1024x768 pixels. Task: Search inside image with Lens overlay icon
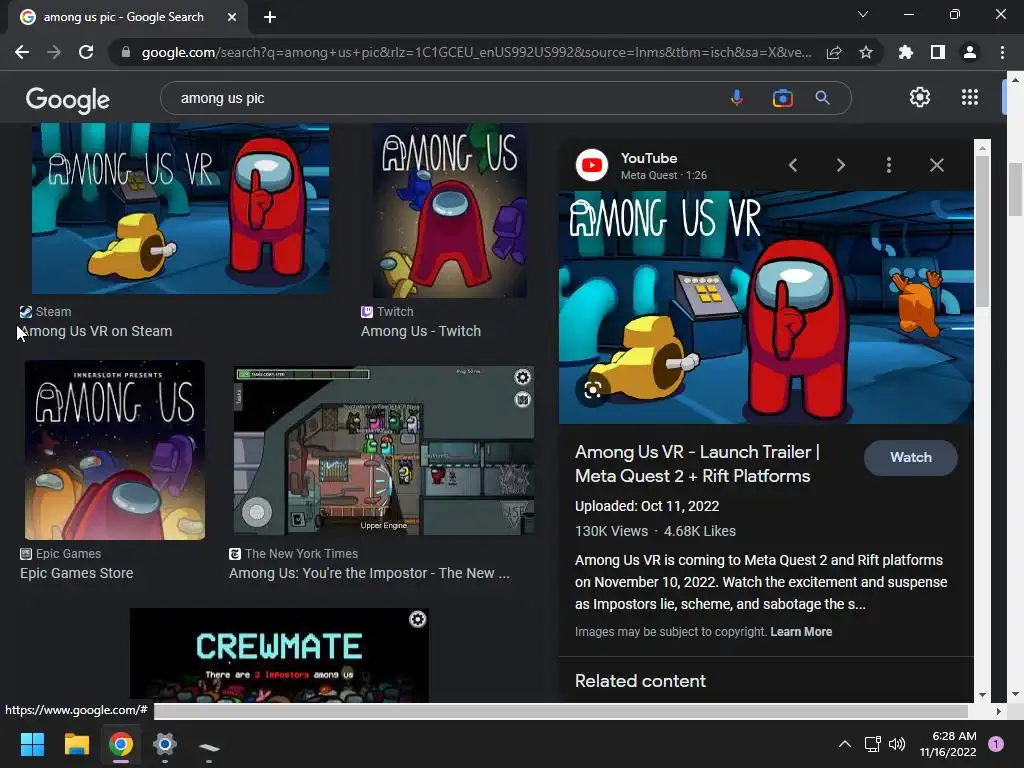592,391
